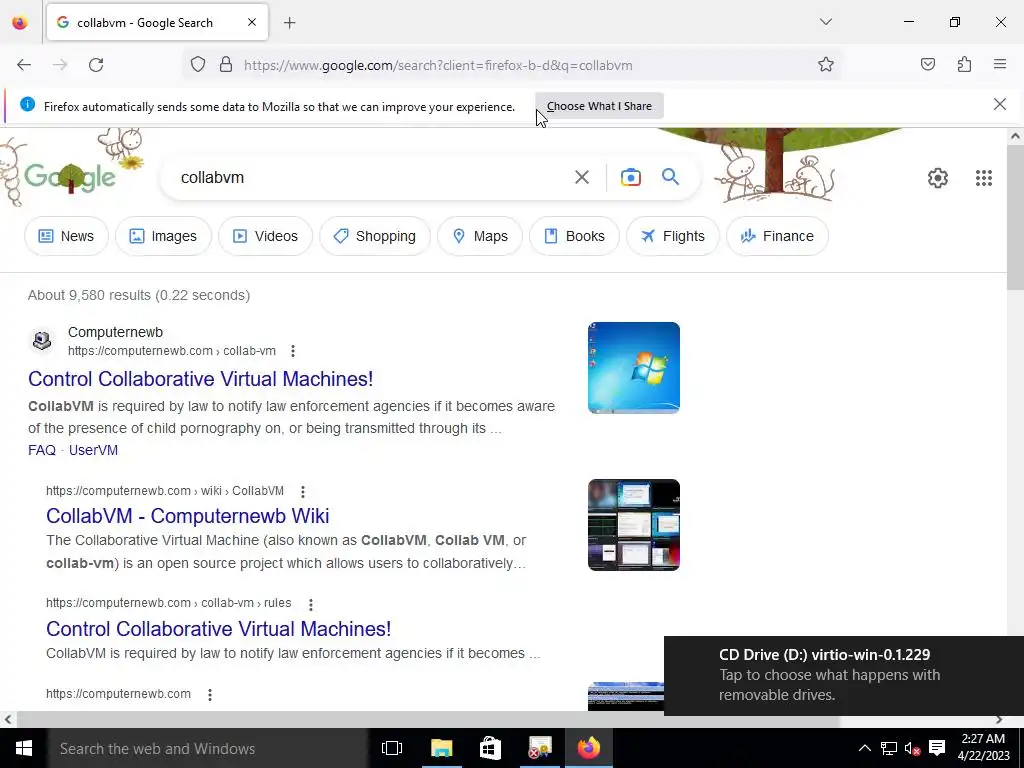The image size is (1024, 768).
Task: Click the scroll up arrow
Action: (x=1015, y=136)
